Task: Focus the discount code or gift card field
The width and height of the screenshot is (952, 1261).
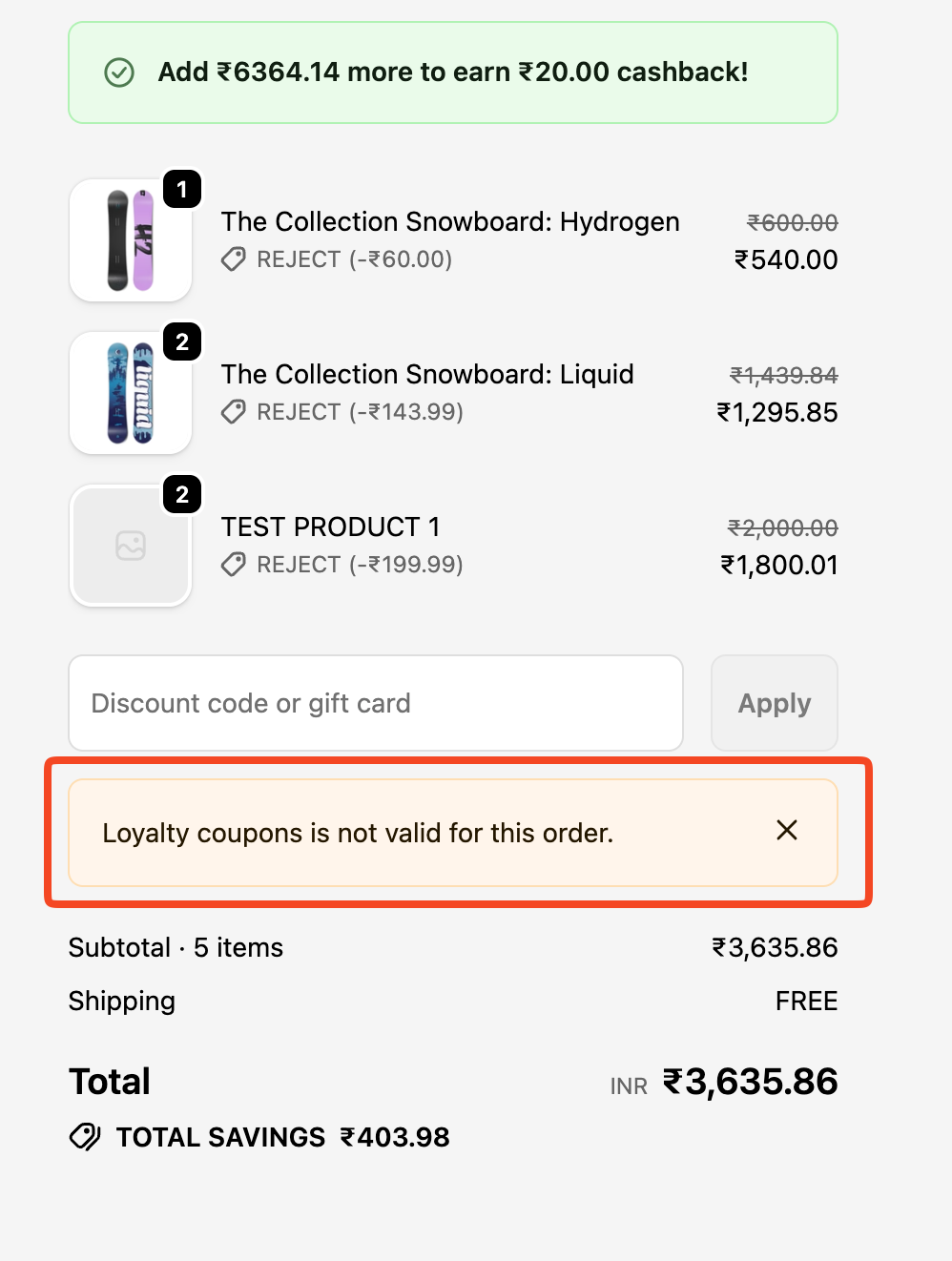Action: (x=376, y=703)
